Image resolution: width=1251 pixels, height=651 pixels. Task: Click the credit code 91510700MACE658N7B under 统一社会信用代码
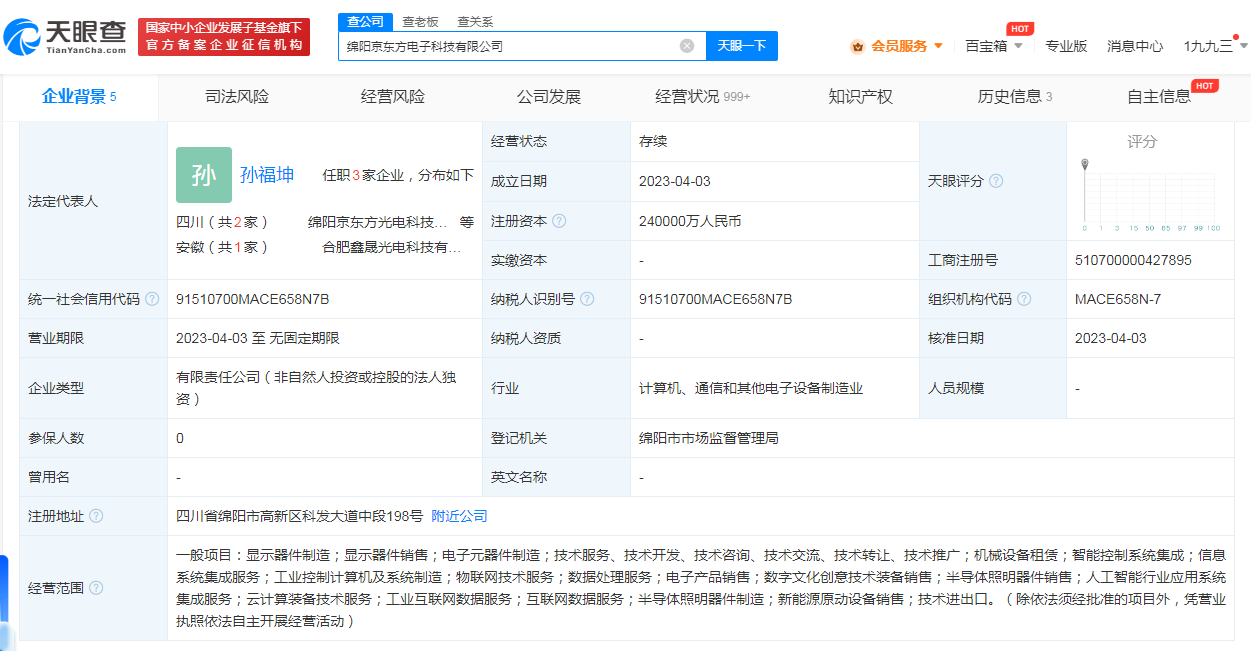click(252, 299)
